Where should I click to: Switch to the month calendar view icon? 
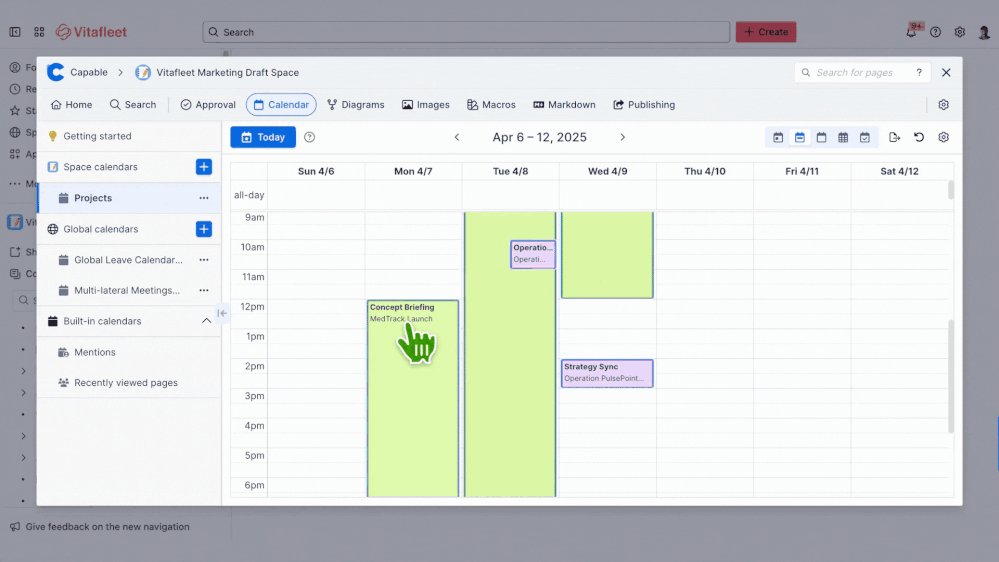click(x=821, y=137)
